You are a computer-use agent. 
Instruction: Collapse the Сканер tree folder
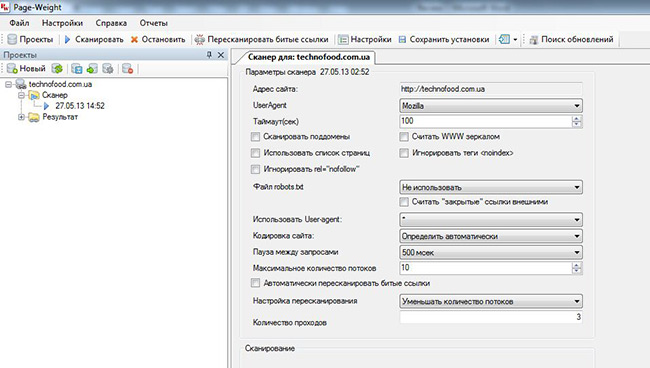click(x=22, y=95)
